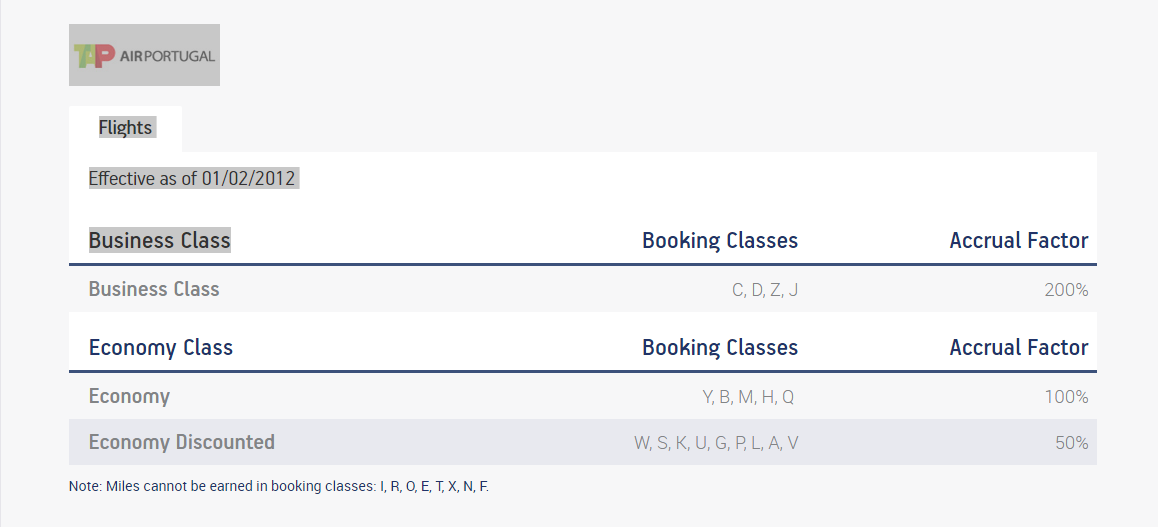Image resolution: width=1158 pixels, height=527 pixels.
Task: Click the TAP Air Portugal logo
Action: click(144, 55)
